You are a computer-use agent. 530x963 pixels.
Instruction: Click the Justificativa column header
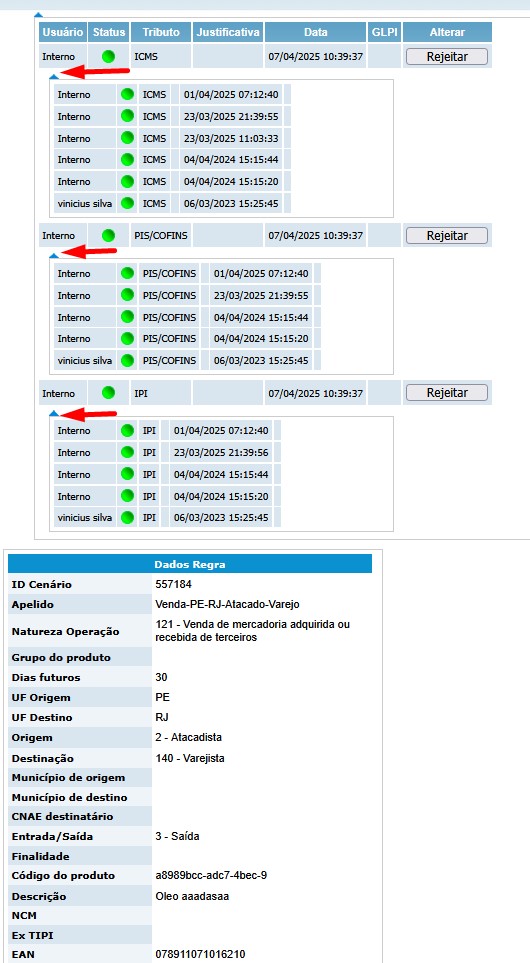click(228, 32)
